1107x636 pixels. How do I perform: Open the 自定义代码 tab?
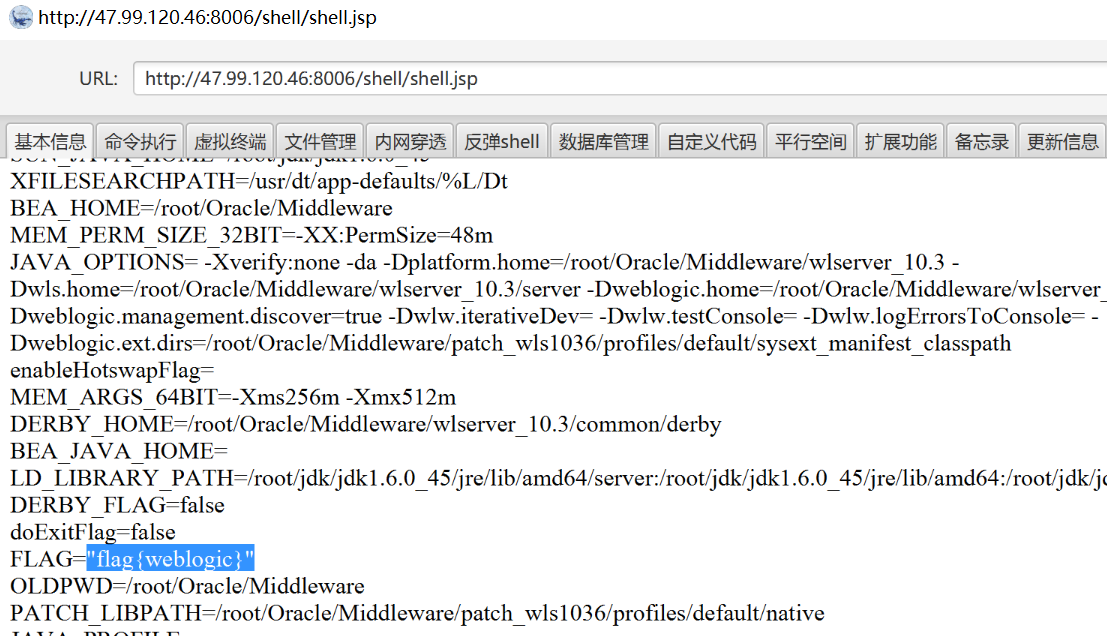[711, 140]
